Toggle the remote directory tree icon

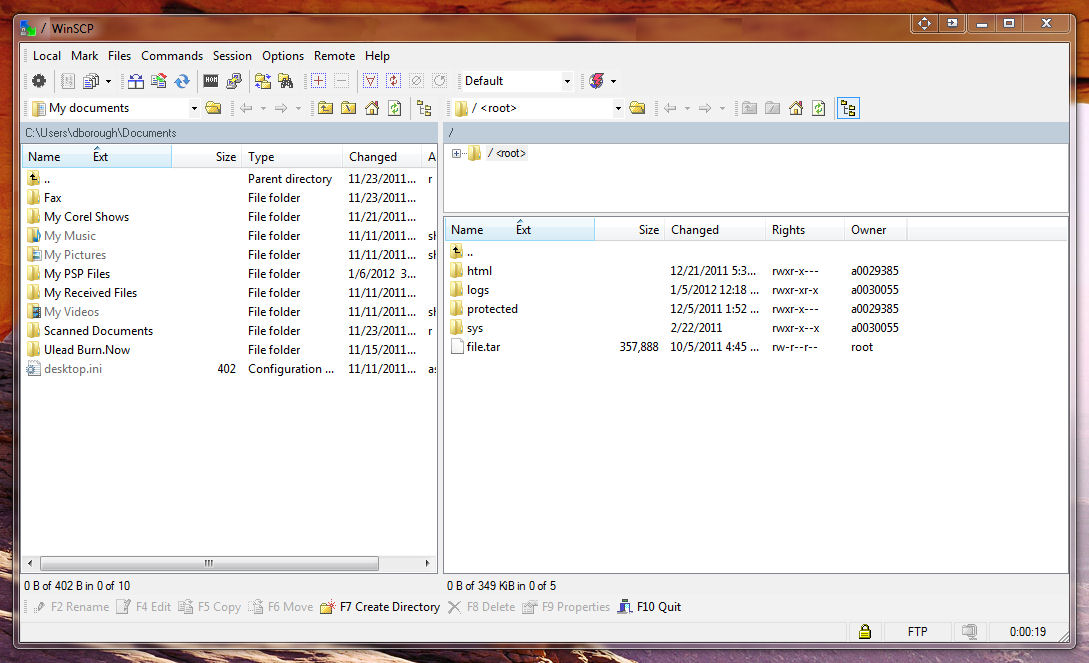(848, 108)
